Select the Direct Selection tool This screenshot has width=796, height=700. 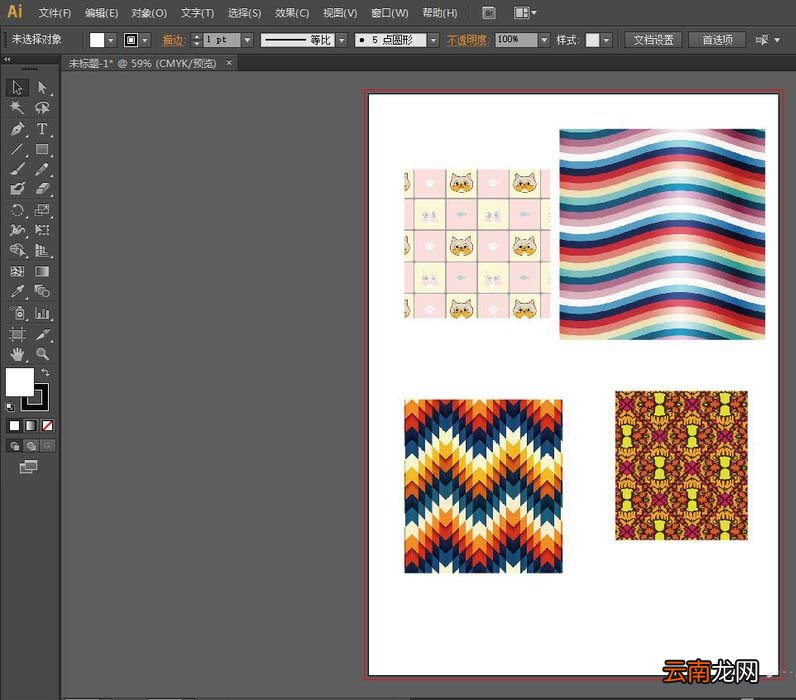click(42, 87)
